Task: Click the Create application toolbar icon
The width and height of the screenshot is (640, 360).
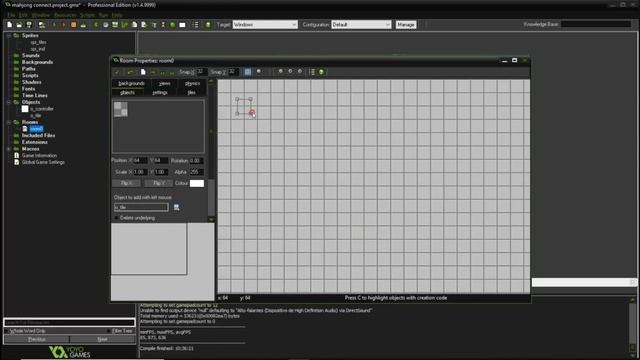Action: coord(42,25)
